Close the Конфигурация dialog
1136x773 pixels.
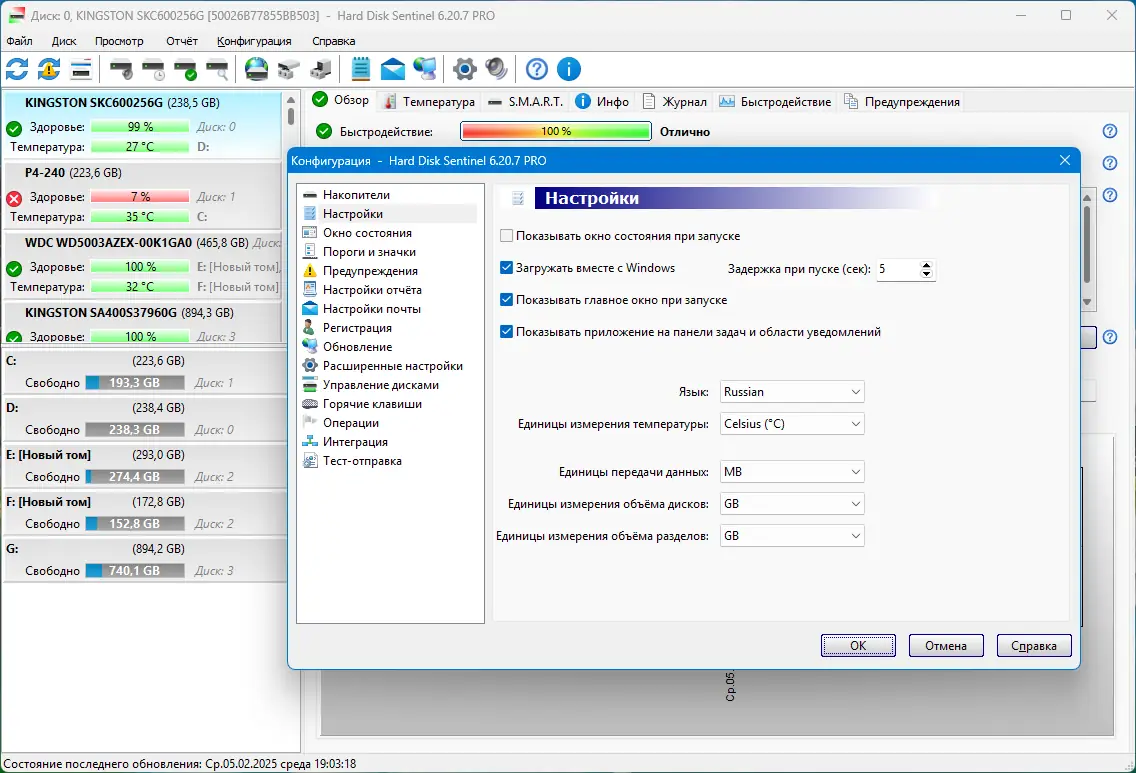point(1064,160)
